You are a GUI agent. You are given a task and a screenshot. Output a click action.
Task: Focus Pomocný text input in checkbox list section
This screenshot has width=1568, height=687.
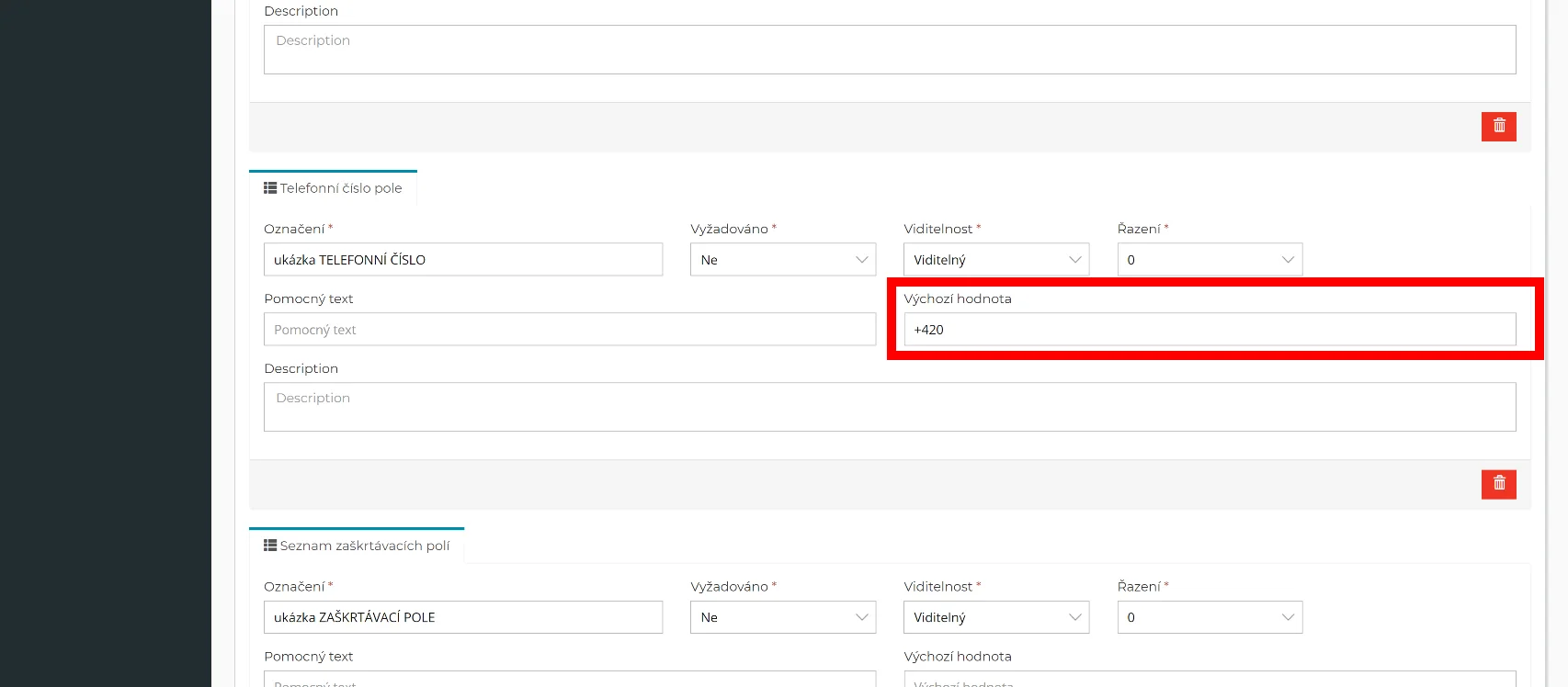click(569, 680)
